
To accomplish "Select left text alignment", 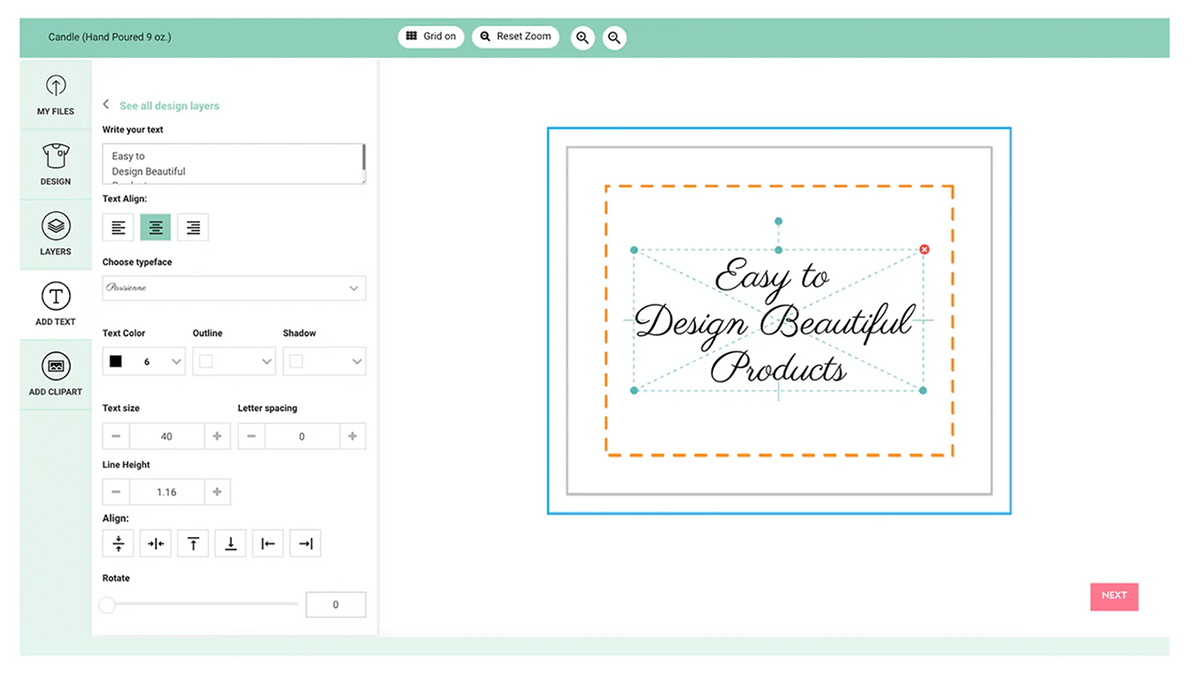I will 119,227.
